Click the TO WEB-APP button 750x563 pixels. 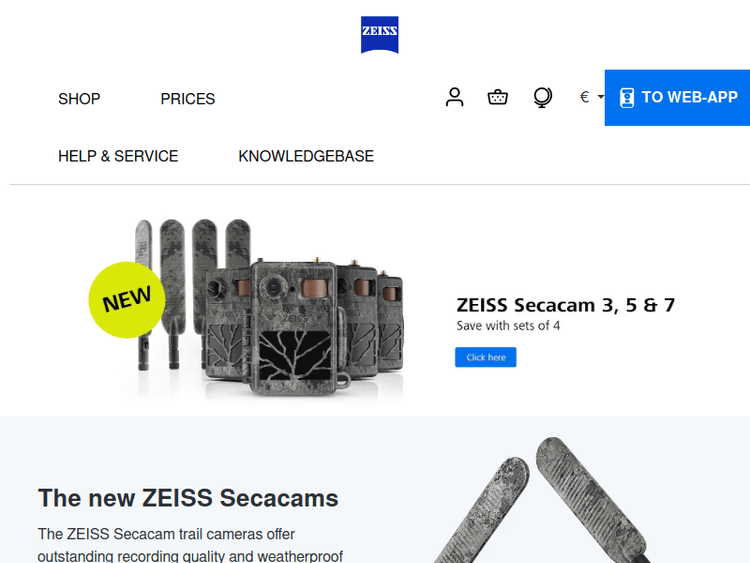[x=677, y=98]
